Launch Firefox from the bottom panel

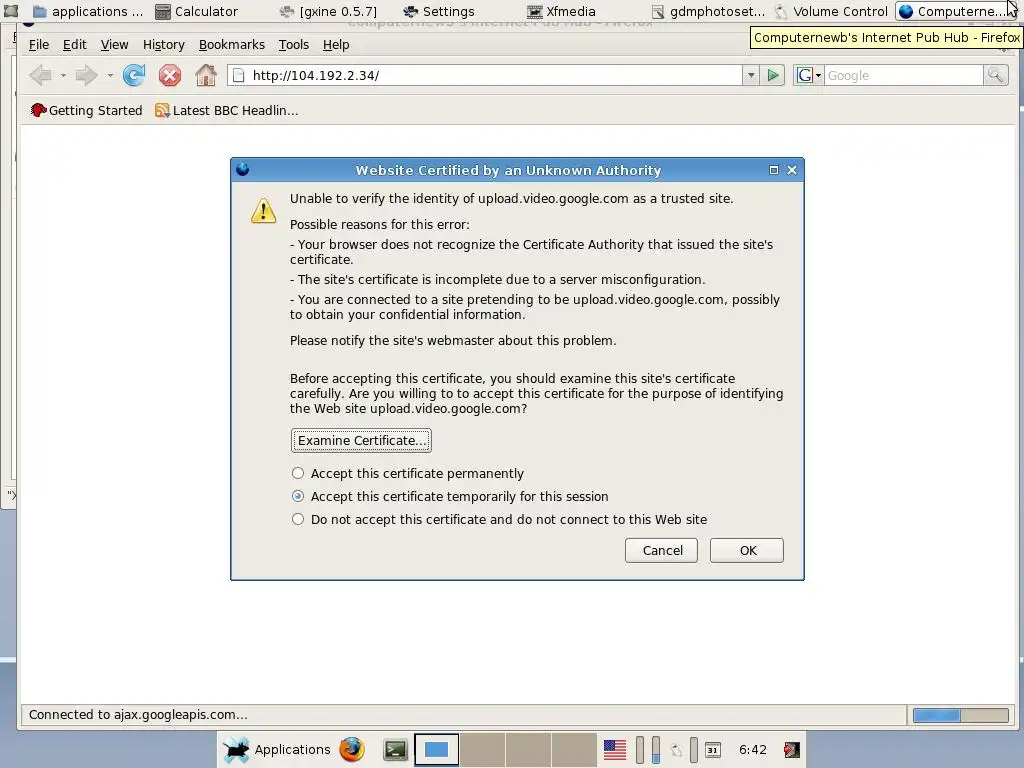352,750
